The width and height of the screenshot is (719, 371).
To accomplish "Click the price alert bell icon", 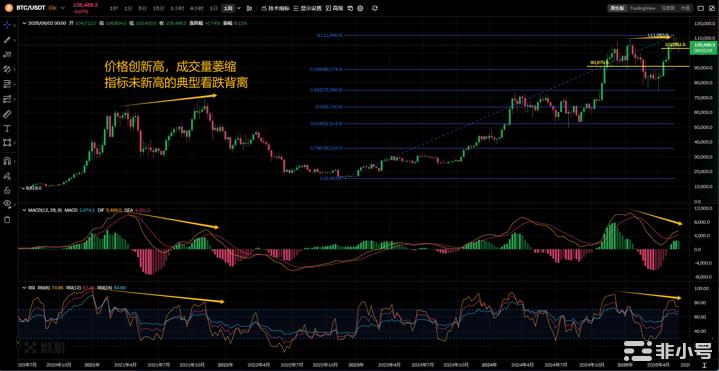I will click(375, 8).
